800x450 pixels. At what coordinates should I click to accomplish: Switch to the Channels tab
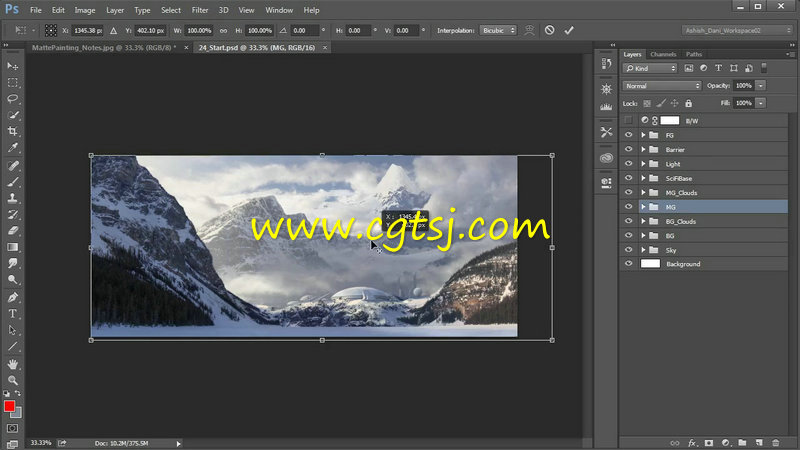[x=663, y=54]
